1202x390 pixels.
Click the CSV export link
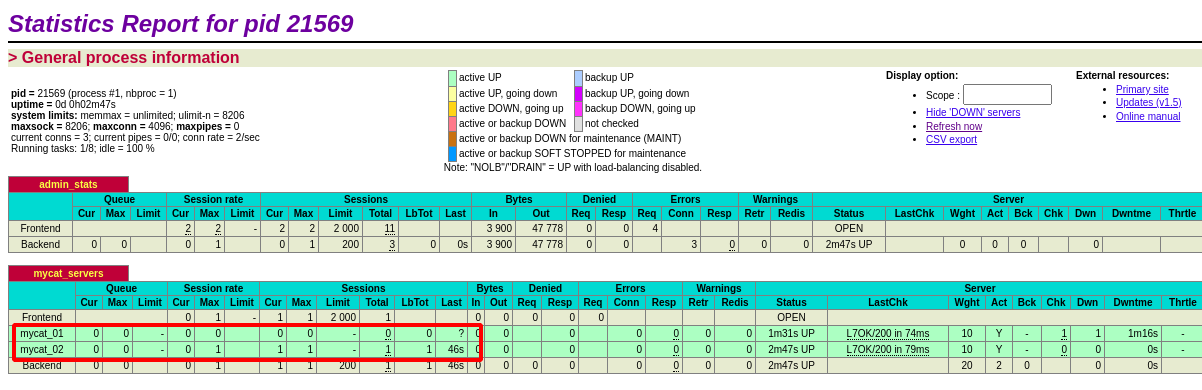pyautogui.click(x=951, y=139)
